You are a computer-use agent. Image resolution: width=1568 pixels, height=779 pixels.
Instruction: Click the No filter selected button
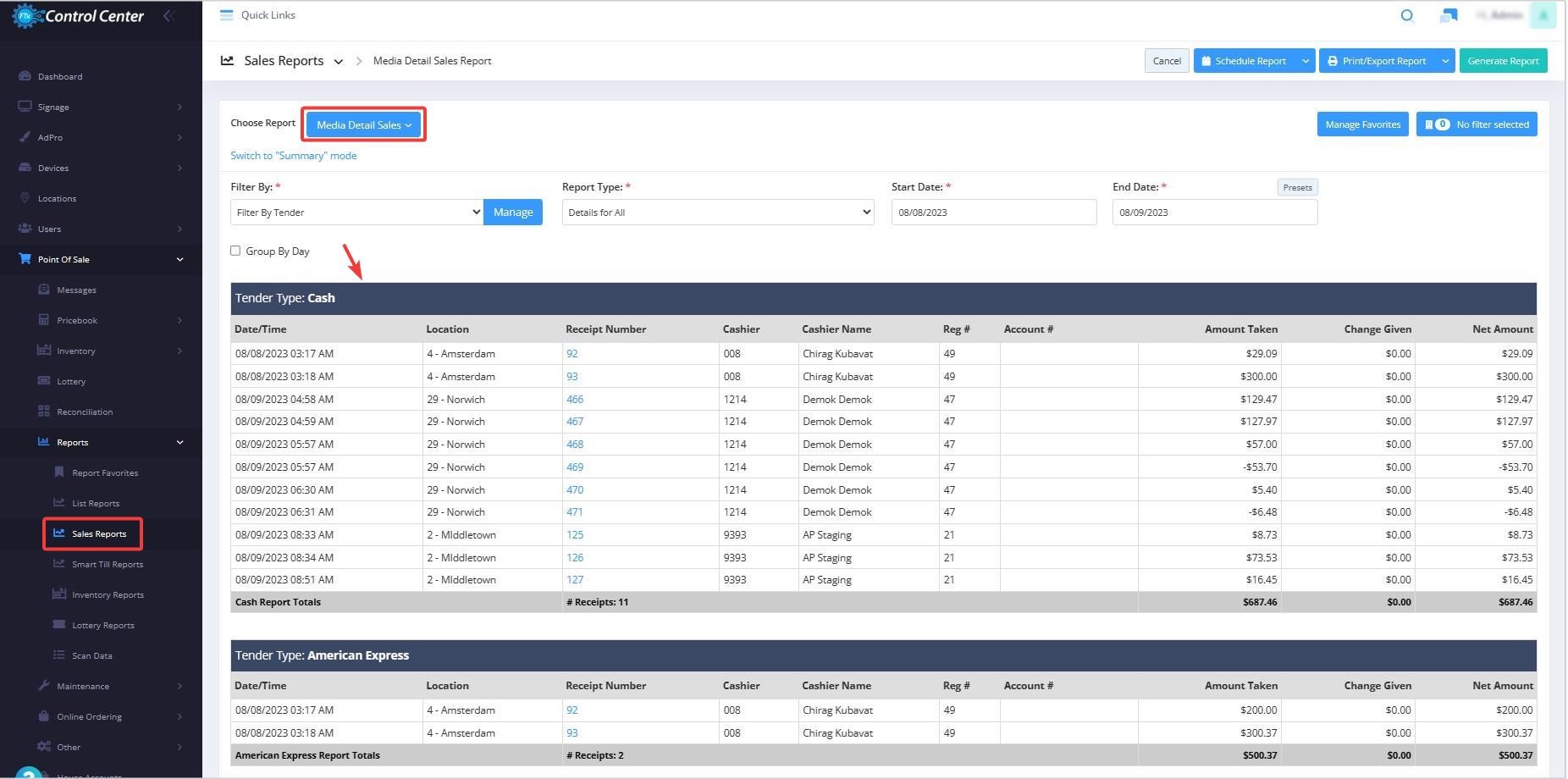[x=1477, y=124]
